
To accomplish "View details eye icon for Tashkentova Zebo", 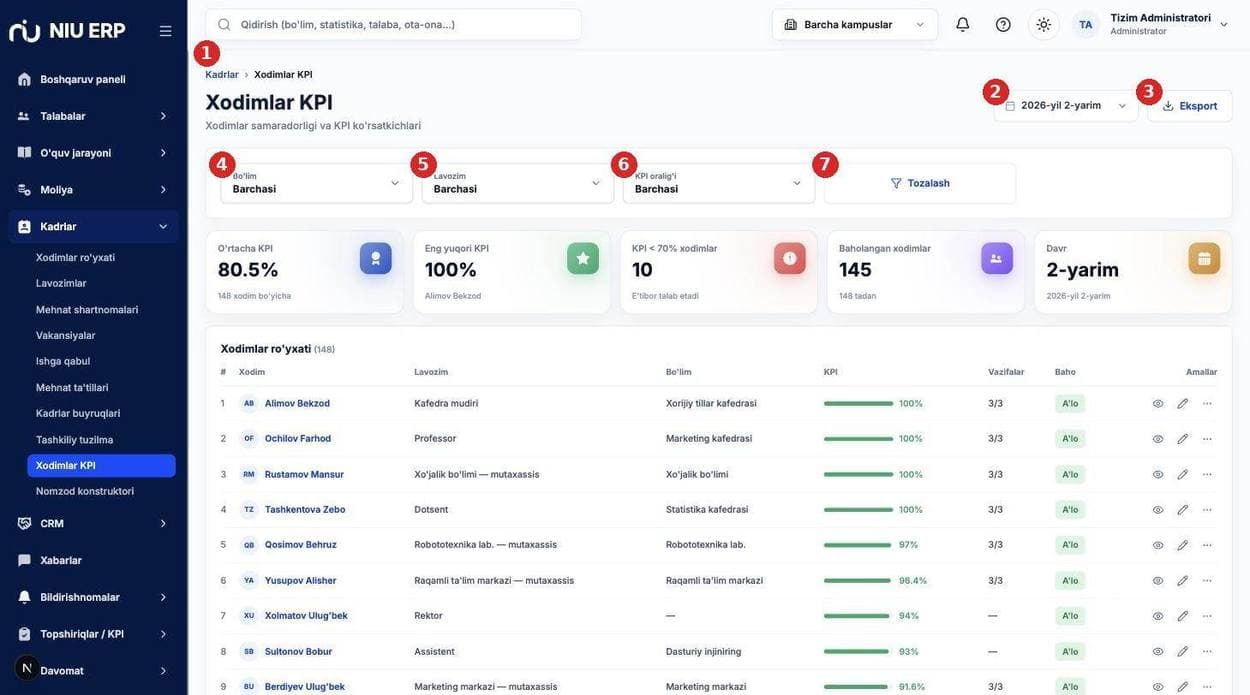I will pyautogui.click(x=1158, y=510).
